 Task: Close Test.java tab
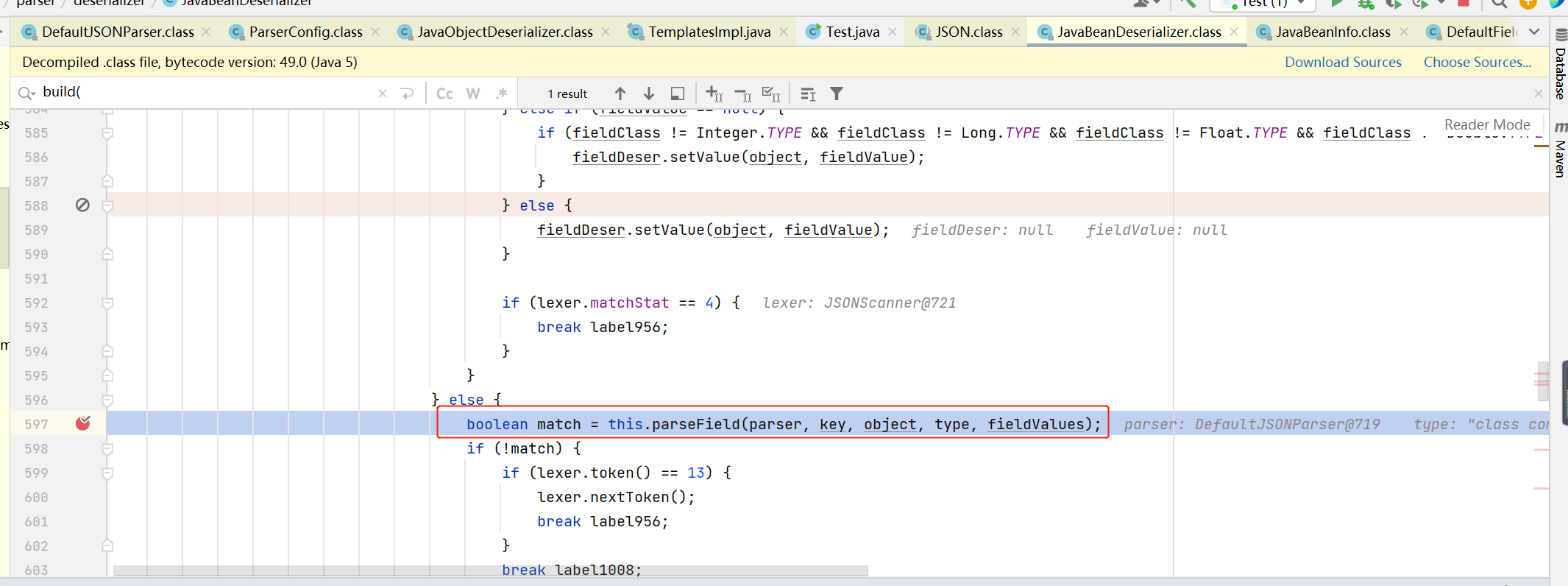(x=893, y=32)
